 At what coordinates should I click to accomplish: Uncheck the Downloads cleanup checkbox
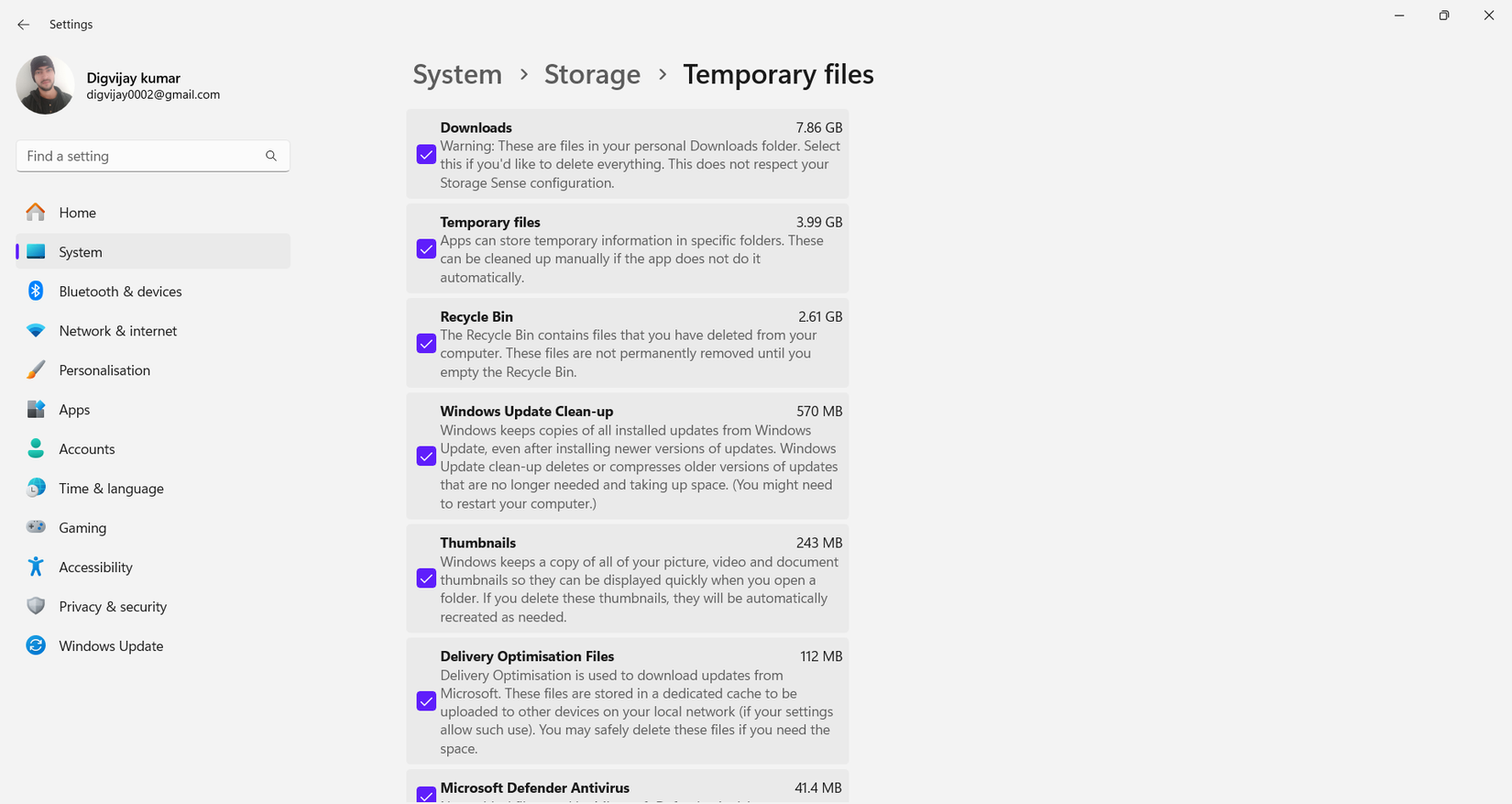click(426, 154)
